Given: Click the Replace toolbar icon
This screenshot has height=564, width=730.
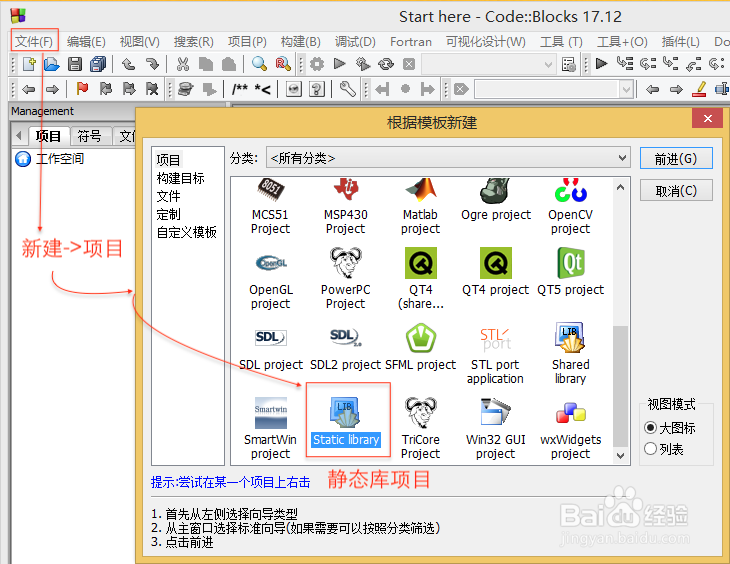Looking at the screenshot, I should 283,64.
